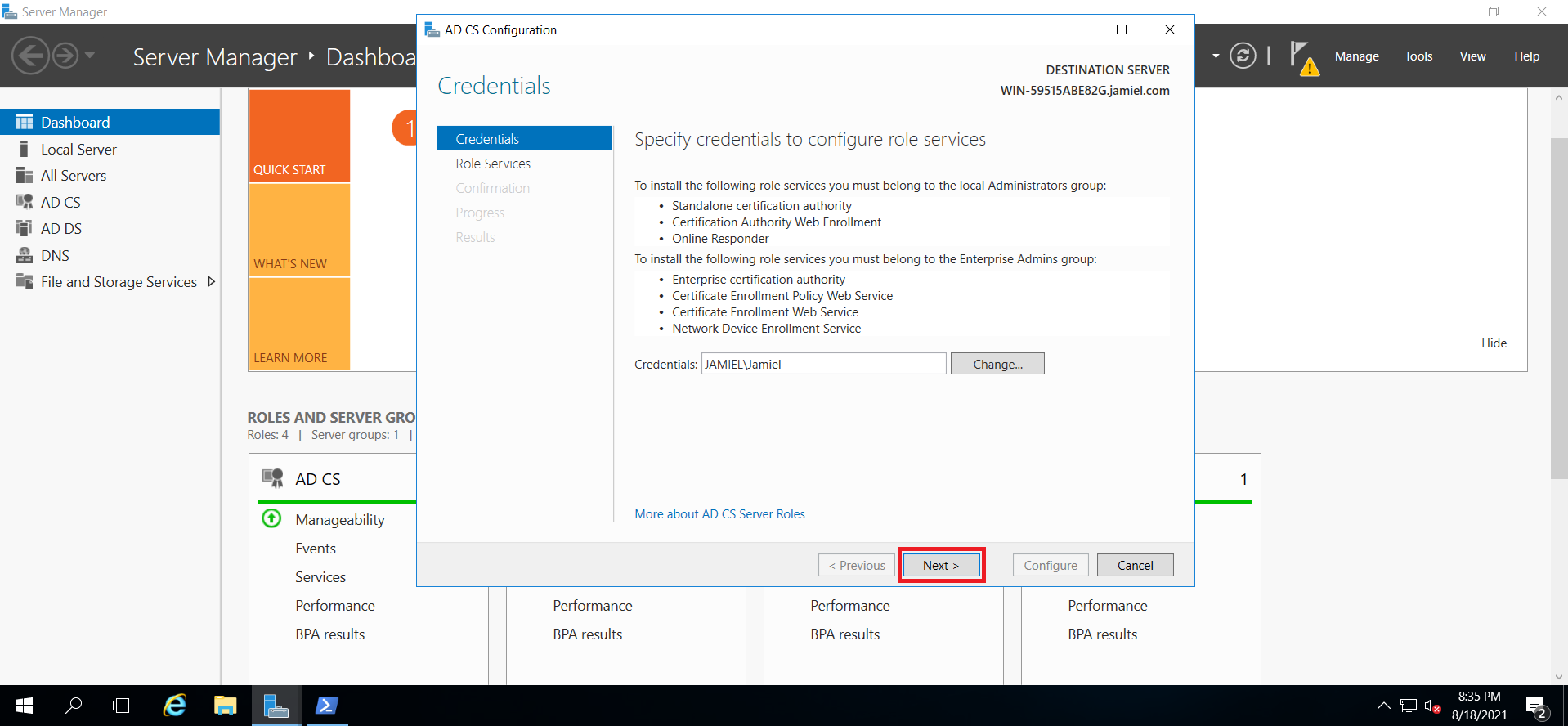Image resolution: width=1568 pixels, height=726 pixels.
Task: Click the AD DS icon in the sidebar
Action: (25, 228)
